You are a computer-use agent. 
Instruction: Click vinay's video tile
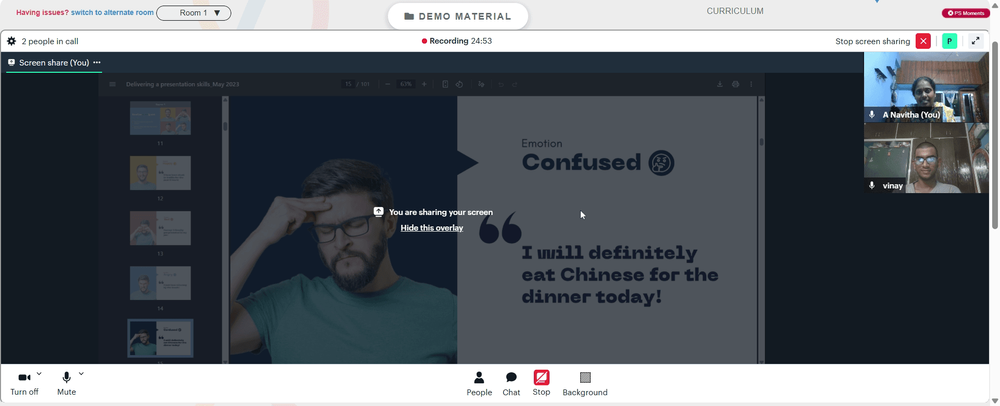tap(926, 158)
